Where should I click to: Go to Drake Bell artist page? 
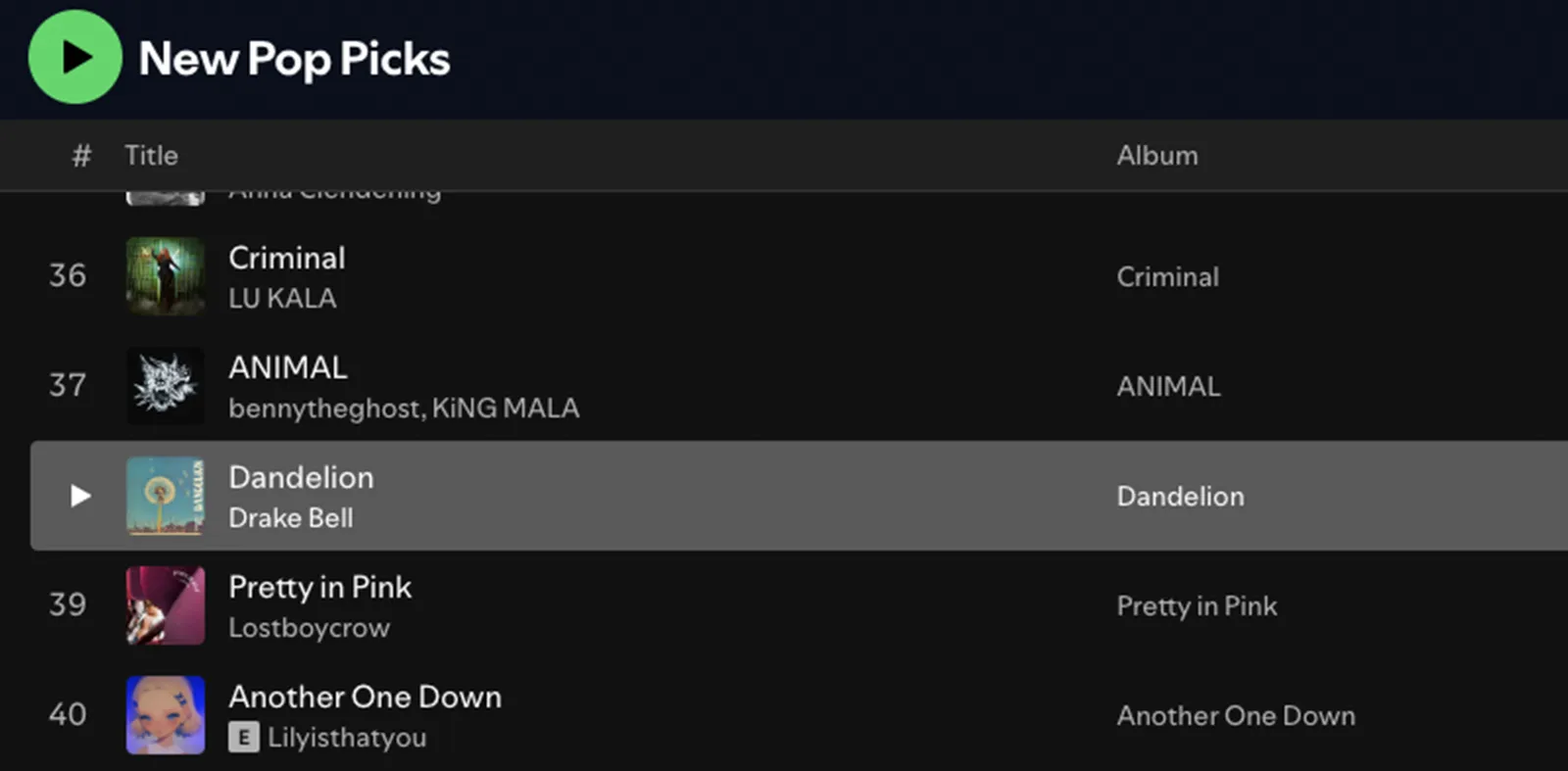[x=291, y=518]
